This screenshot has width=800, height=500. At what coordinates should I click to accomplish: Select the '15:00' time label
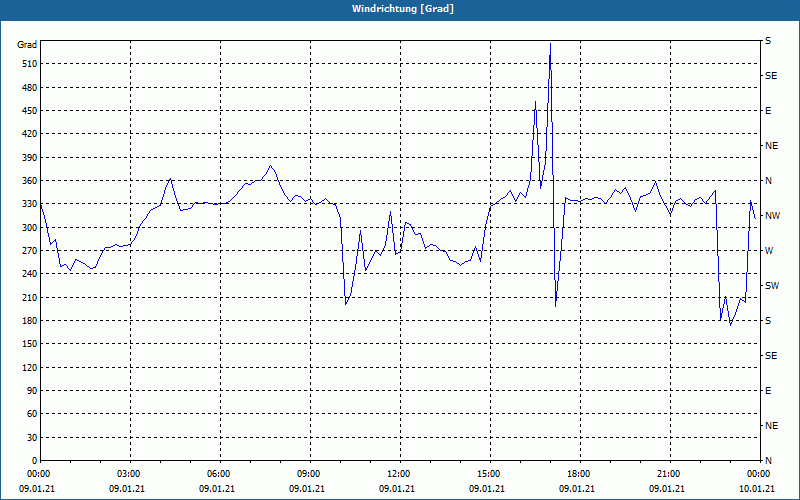[488, 473]
